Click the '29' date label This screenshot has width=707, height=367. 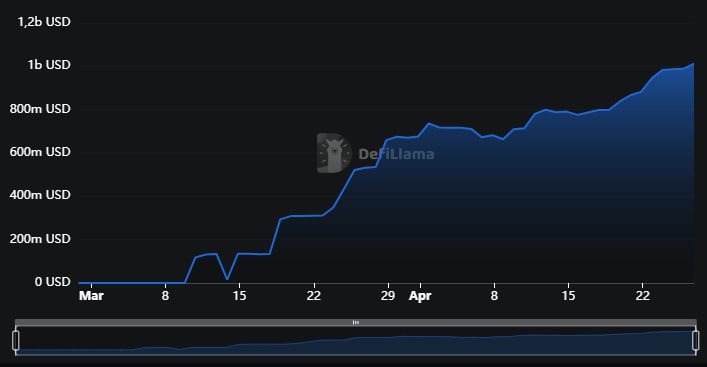tap(388, 296)
